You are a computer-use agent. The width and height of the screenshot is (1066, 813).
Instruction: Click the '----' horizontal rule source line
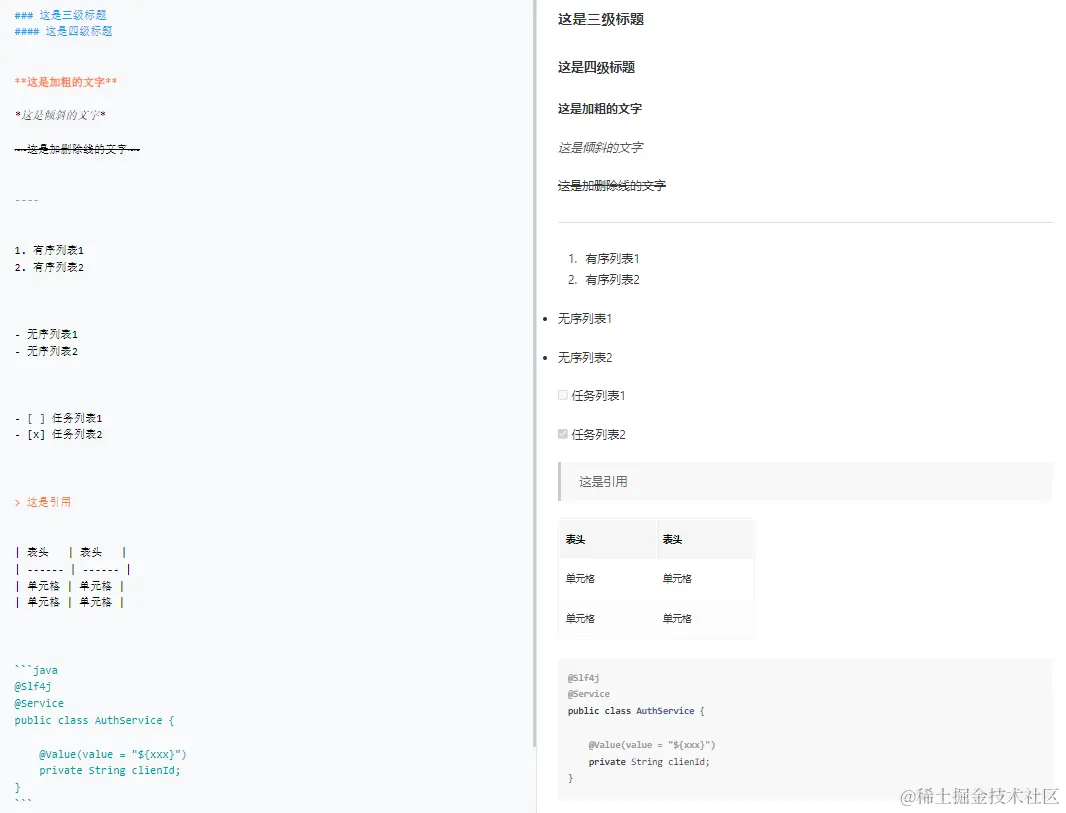pyautogui.click(x=27, y=200)
